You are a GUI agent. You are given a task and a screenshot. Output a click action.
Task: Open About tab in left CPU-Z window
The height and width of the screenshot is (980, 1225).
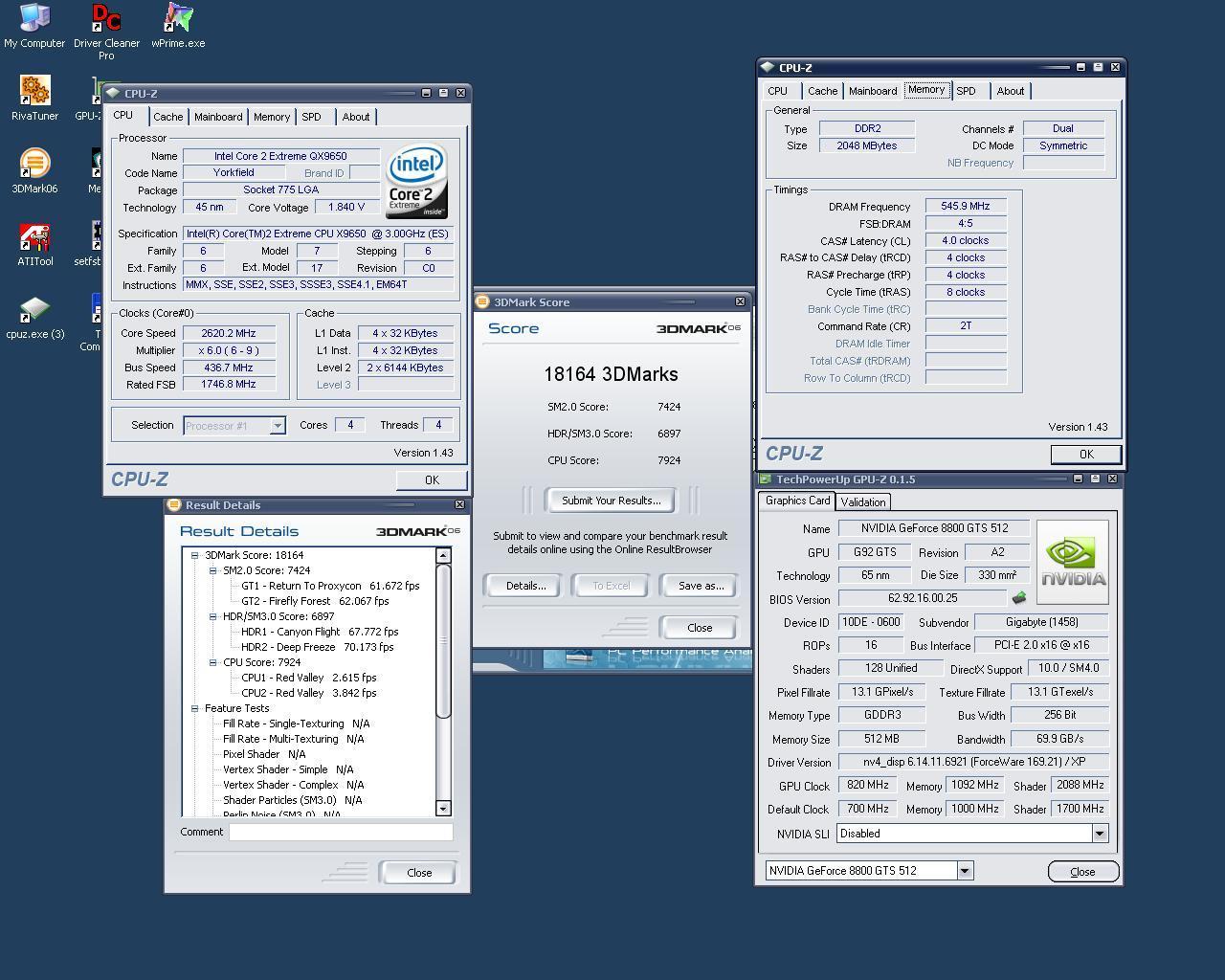(356, 117)
